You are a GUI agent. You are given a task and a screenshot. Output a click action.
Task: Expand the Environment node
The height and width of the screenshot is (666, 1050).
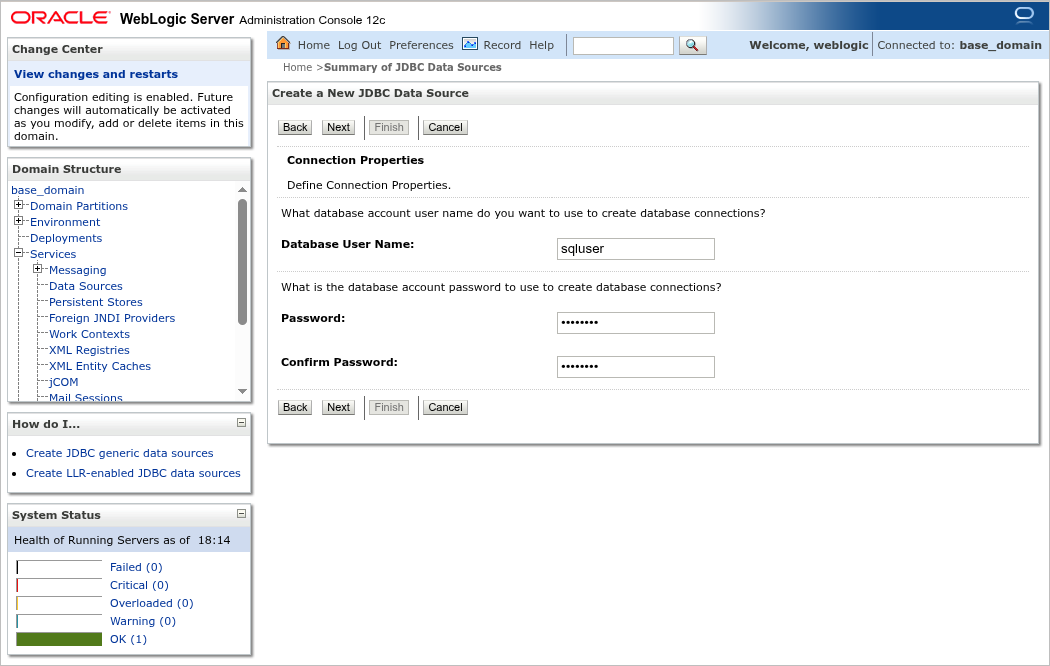coord(18,222)
